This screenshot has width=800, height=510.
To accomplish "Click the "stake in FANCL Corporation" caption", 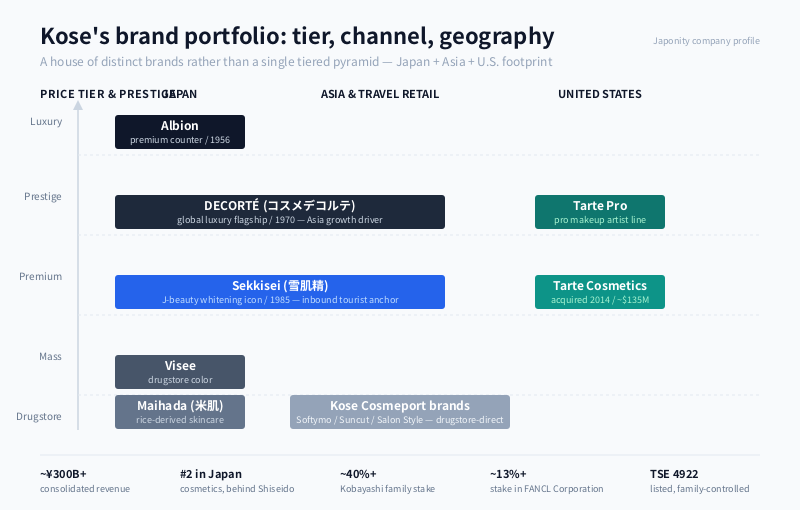I will (x=546, y=489).
